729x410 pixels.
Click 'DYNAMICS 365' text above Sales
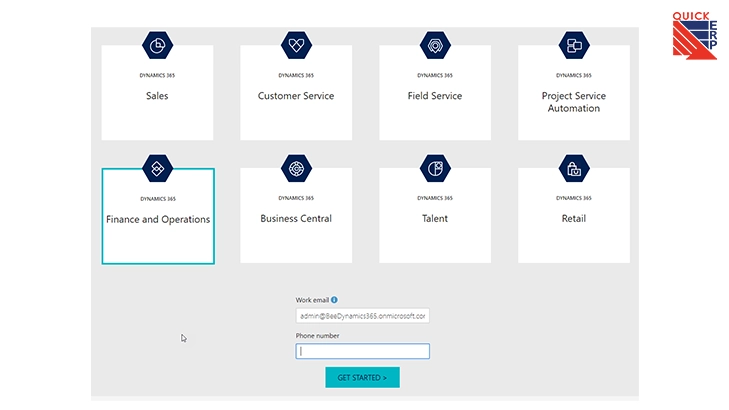(x=157, y=75)
